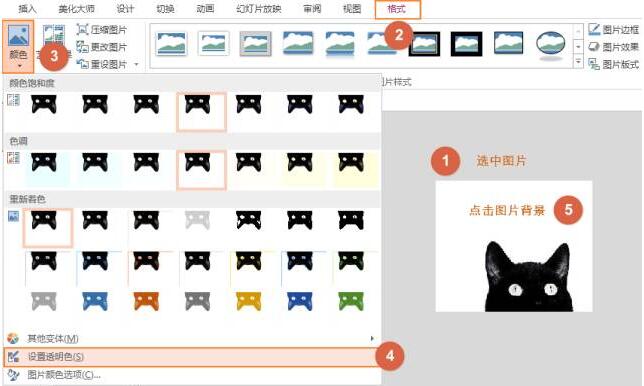Click the 重新着色 section icon
Image resolution: width=644 pixels, height=386 pixels.
(x=13, y=216)
